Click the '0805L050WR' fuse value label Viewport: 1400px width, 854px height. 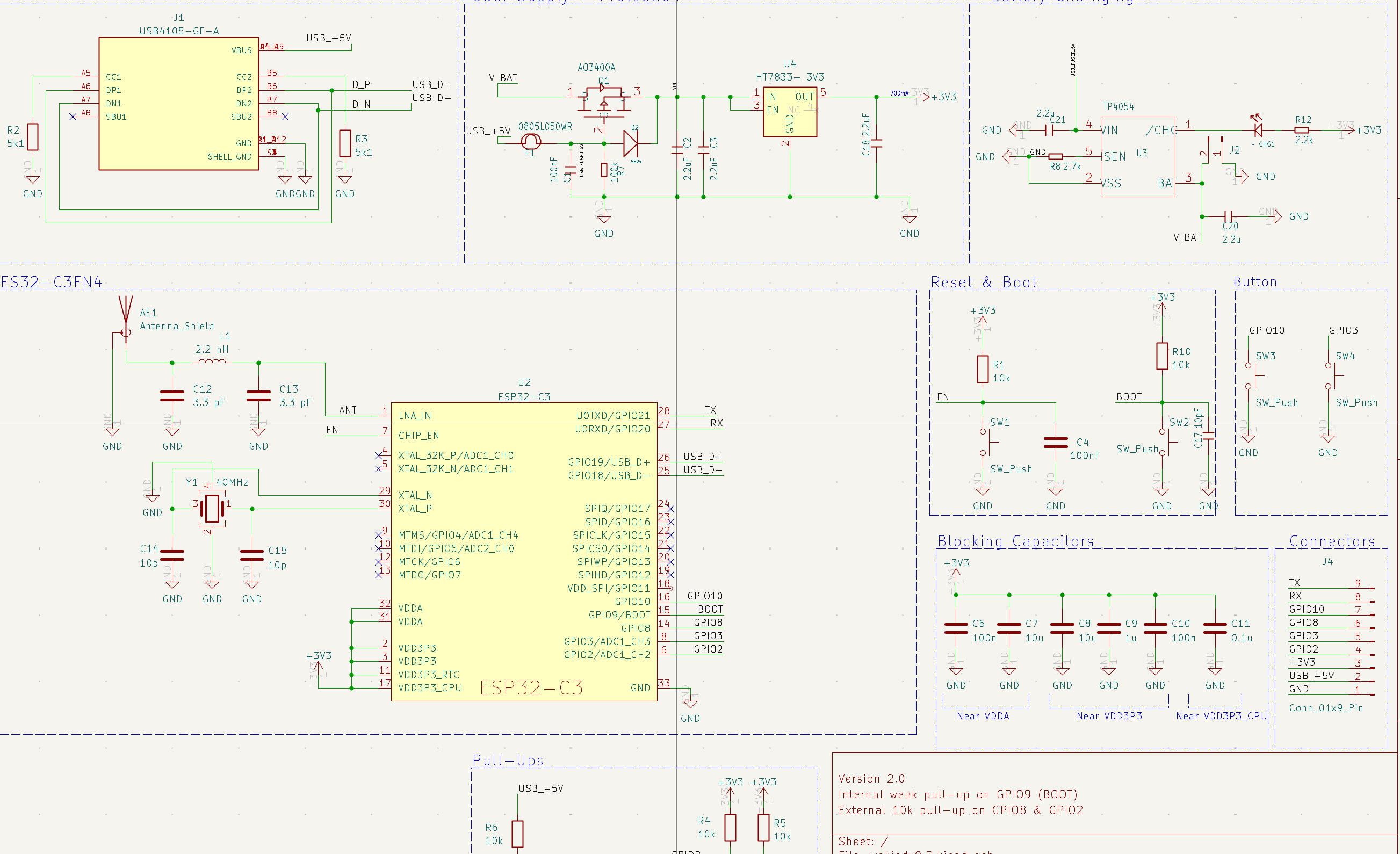click(545, 127)
